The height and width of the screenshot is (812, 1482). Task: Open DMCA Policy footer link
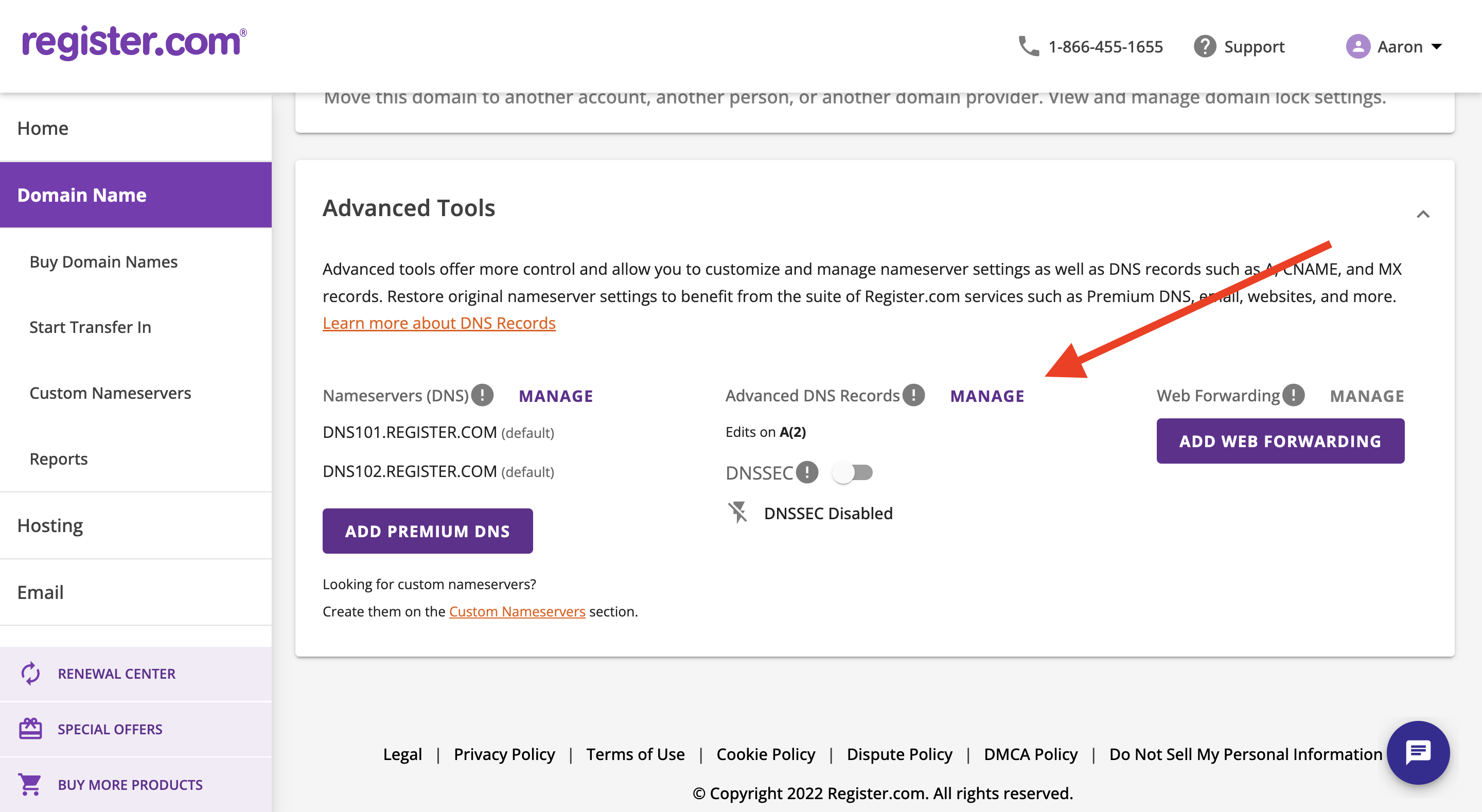click(1031, 754)
